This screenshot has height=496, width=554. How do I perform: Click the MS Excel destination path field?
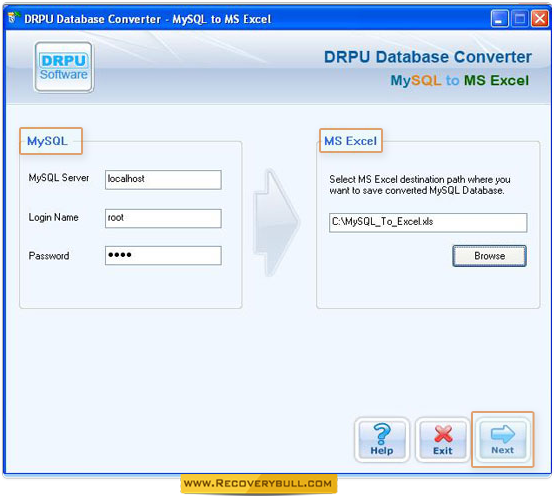tap(428, 222)
